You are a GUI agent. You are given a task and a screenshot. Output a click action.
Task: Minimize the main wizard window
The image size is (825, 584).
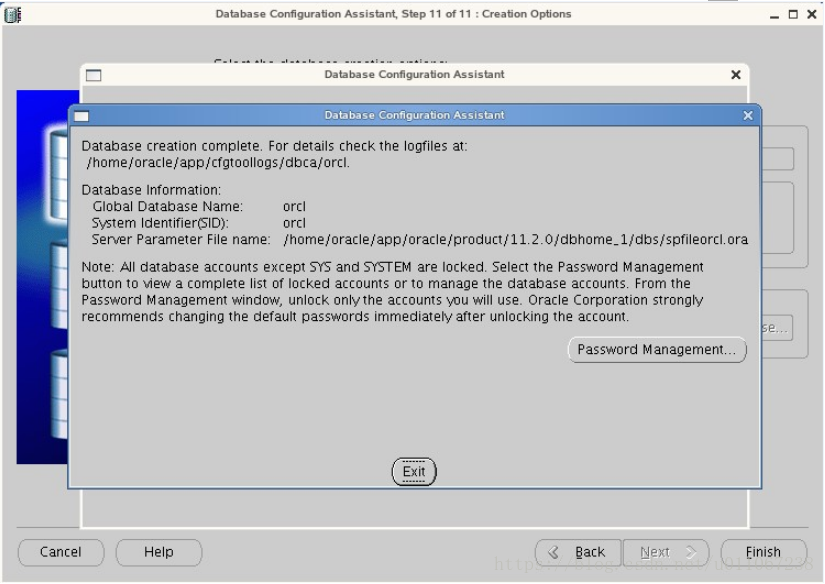point(774,15)
